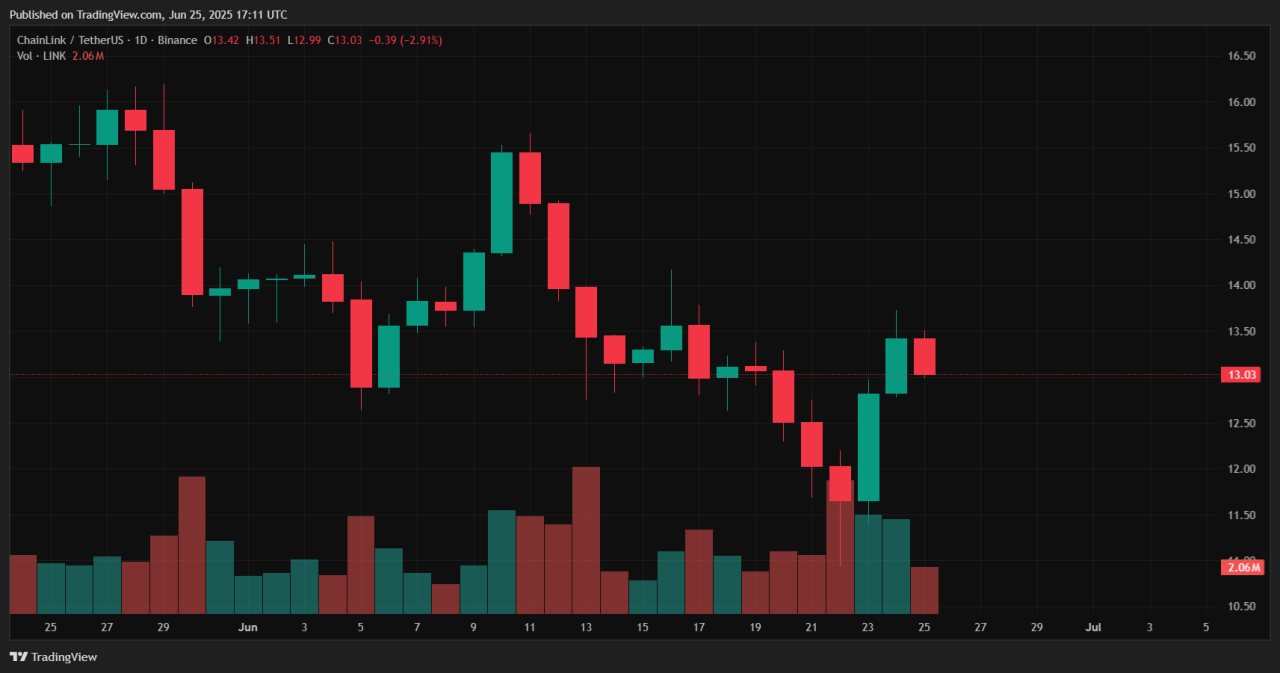Select the large green June 23 candlestick
This screenshot has width=1280, height=673.
(868, 447)
